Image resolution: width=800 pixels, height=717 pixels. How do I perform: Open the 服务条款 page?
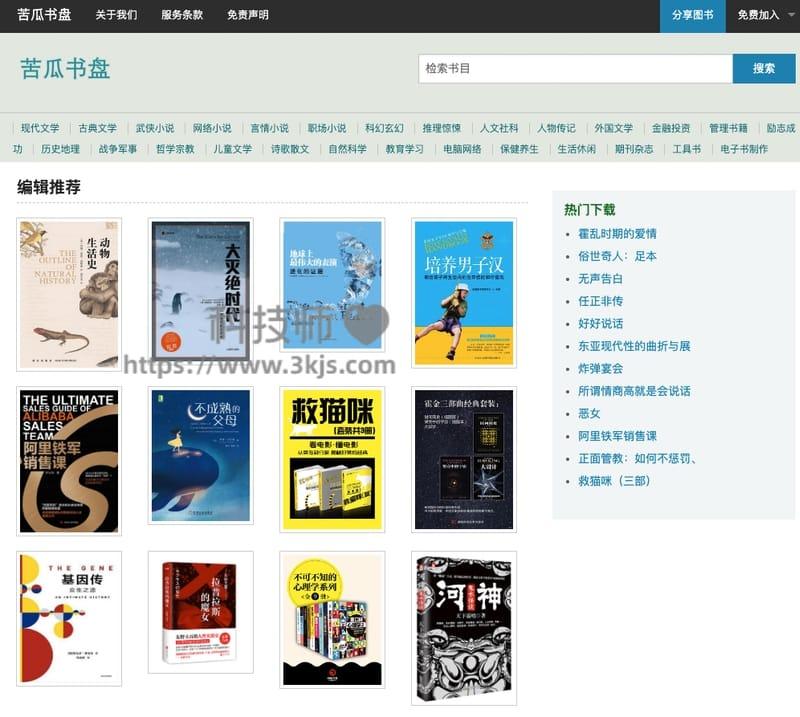[x=182, y=15]
